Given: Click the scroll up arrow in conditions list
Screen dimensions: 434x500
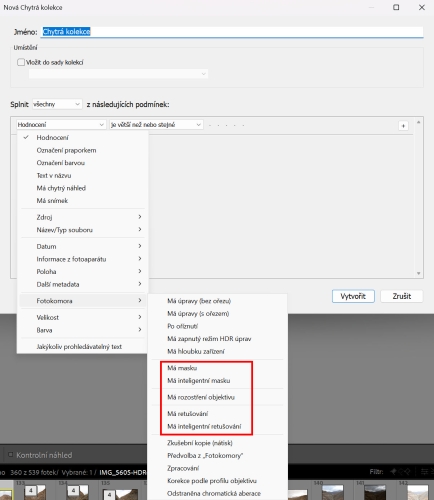Looking at the screenshot, I should click(x=418, y=122).
